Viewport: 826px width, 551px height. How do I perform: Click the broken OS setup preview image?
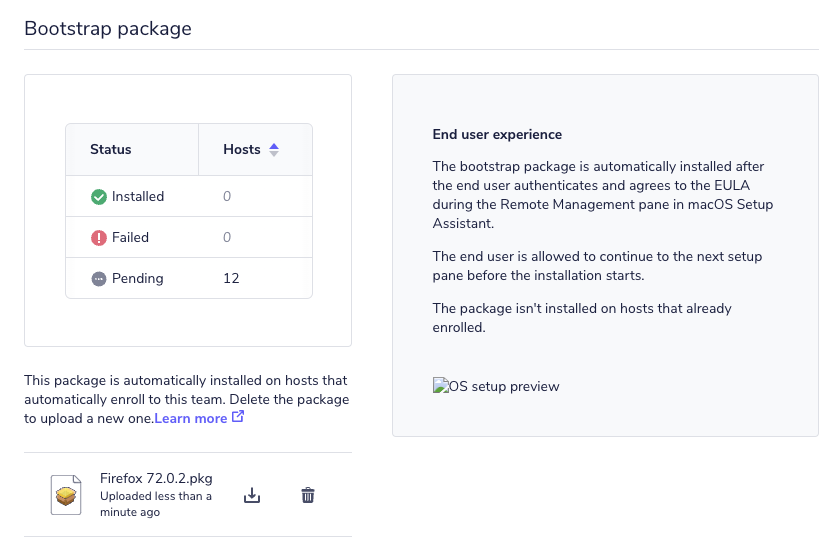[496, 387]
